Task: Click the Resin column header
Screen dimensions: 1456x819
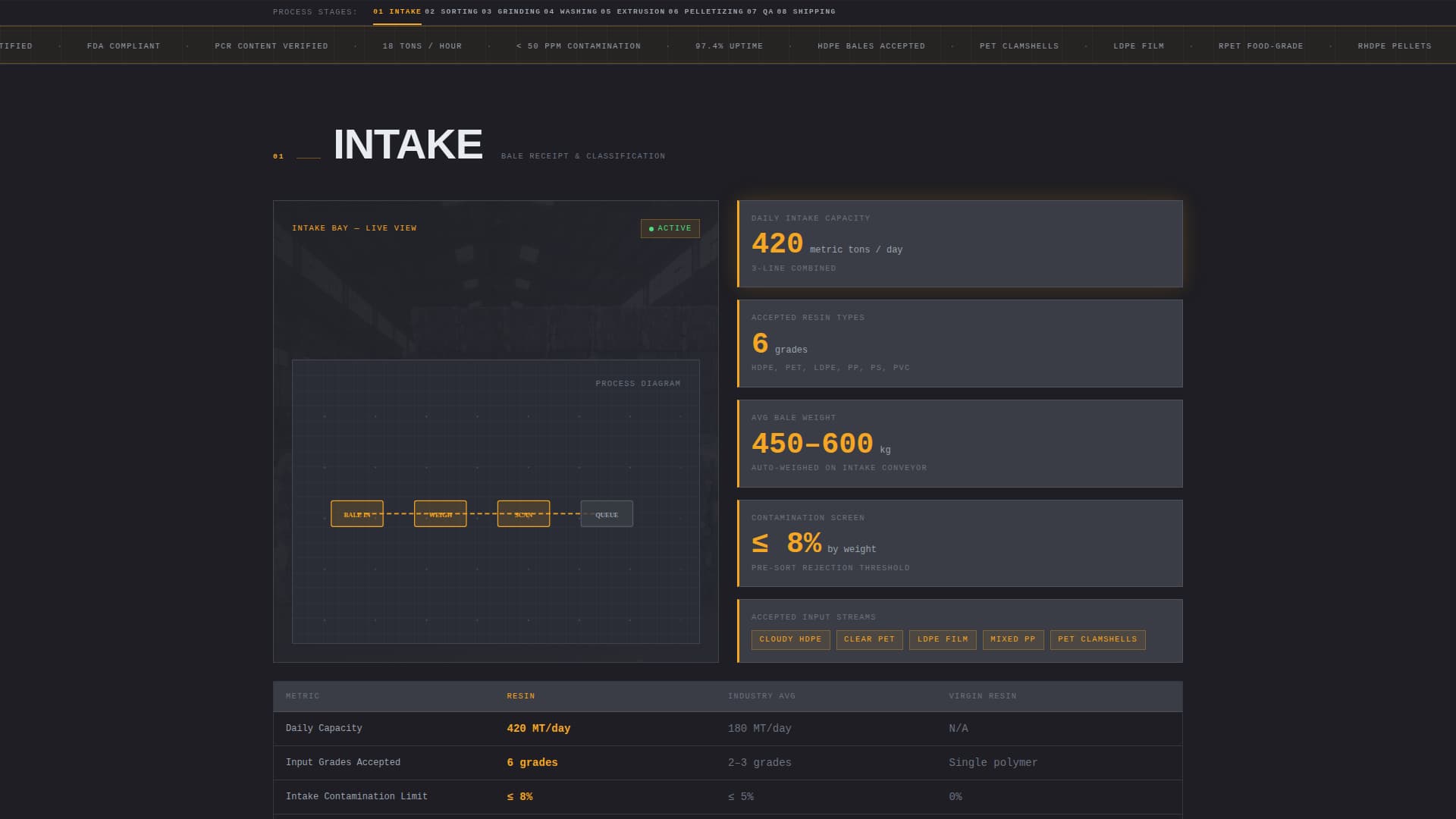Action: (x=521, y=696)
